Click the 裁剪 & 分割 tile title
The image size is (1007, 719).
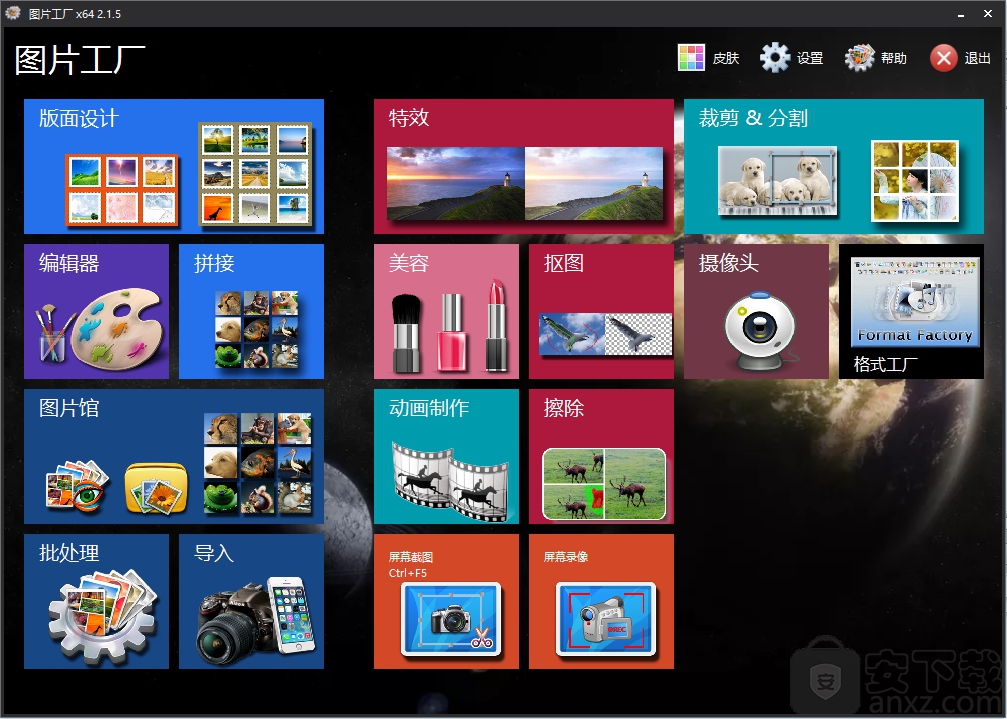[753, 118]
